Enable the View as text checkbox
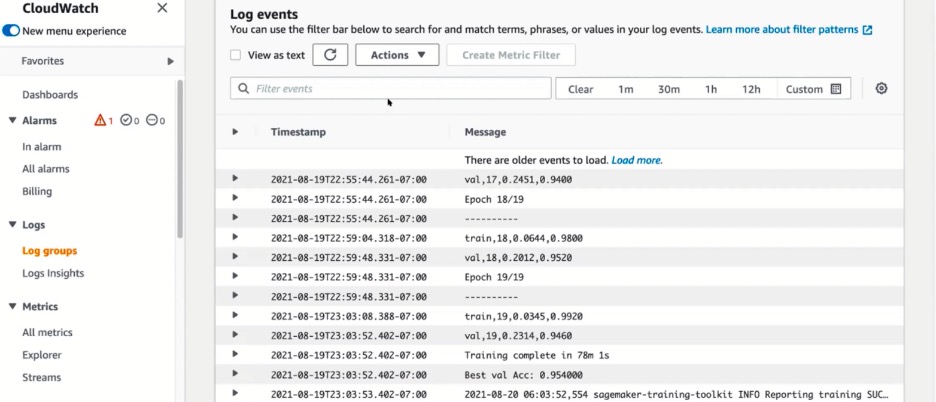The width and height of the screenshot is (936, 402). click(x=235, y=55)
